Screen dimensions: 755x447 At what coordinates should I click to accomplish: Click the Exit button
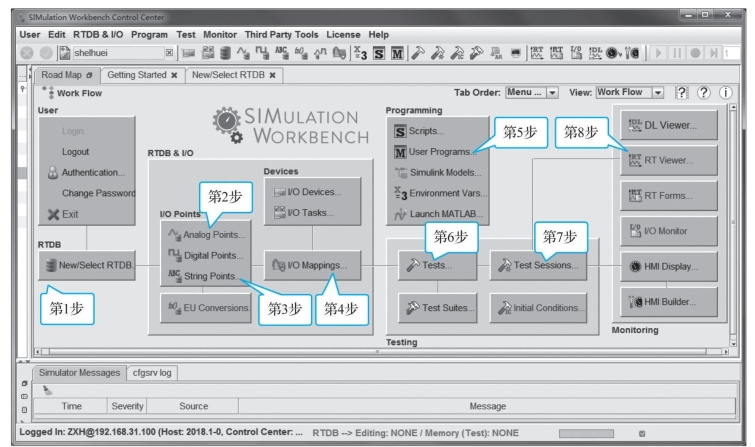(63, 214)
